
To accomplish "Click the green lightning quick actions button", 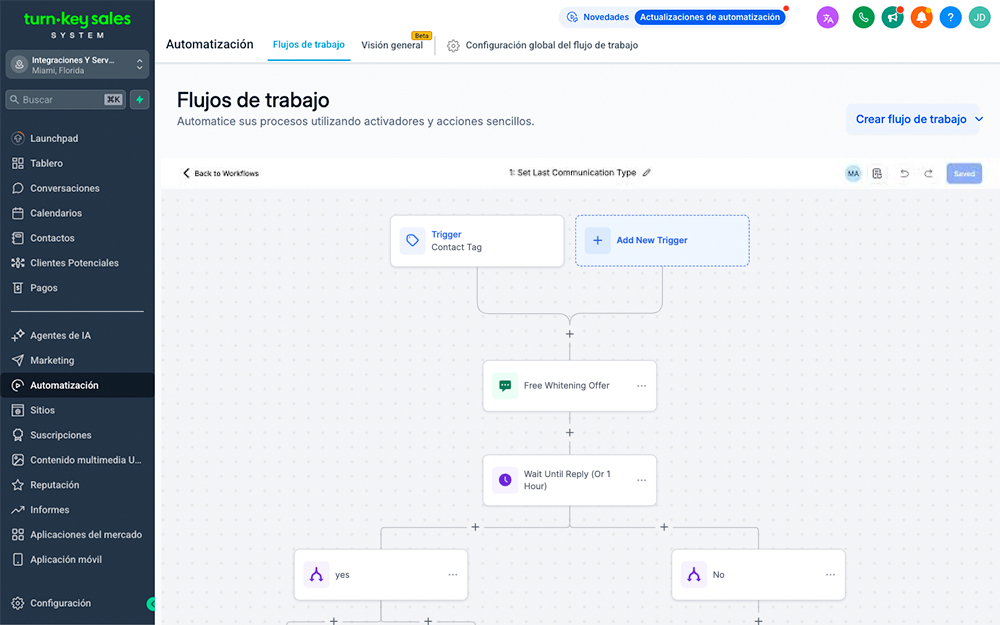I will point(140,99).
